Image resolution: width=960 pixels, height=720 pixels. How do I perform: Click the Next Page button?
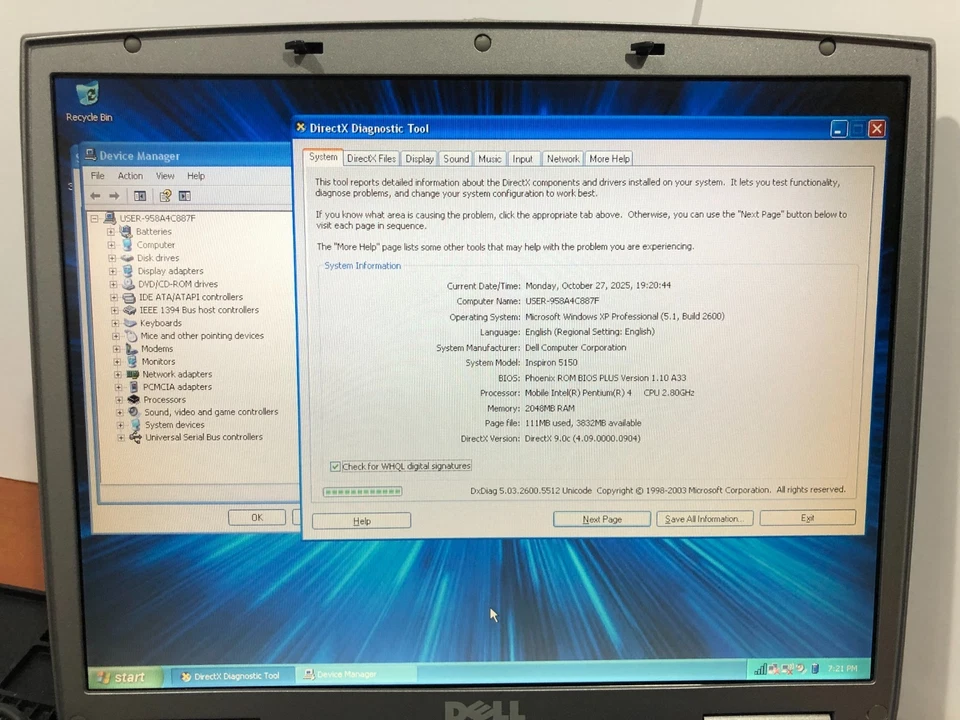pyautogui.click(x=601, y=518)
